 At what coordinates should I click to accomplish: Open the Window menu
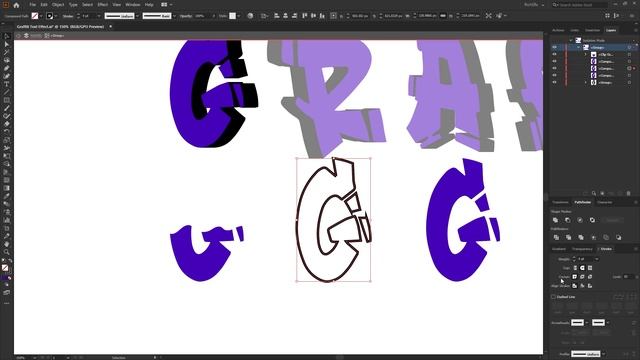pyautogui.click(x=133, y=4)
